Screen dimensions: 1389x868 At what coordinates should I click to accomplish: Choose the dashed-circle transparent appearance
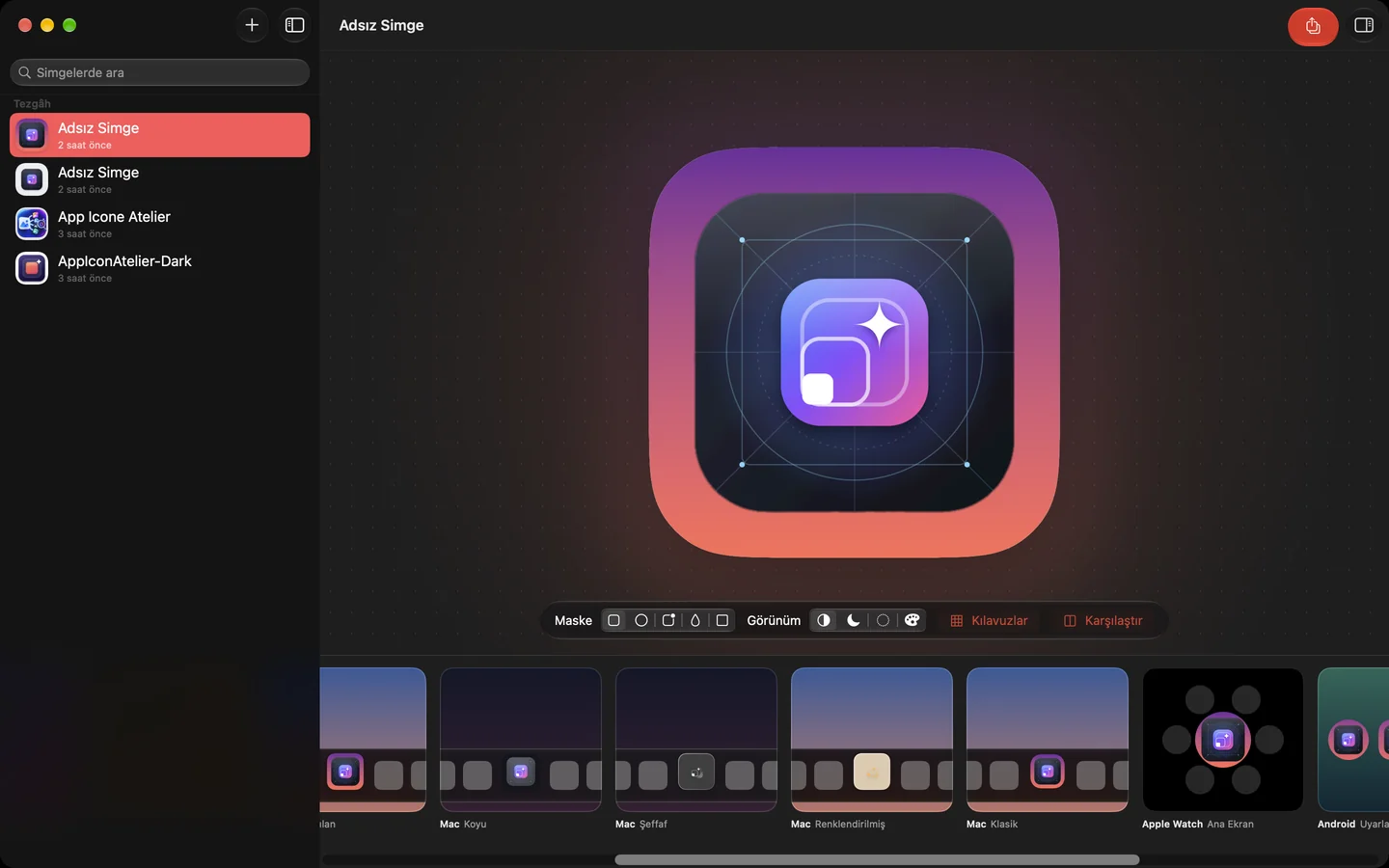click(883, 620)
